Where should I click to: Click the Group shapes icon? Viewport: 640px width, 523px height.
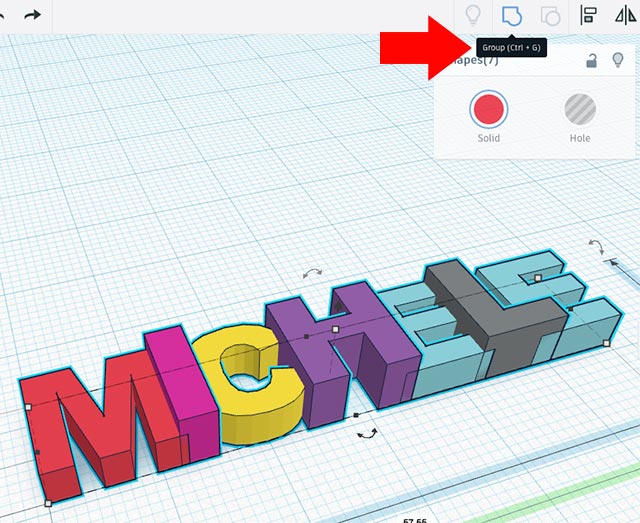pos(511,15)
